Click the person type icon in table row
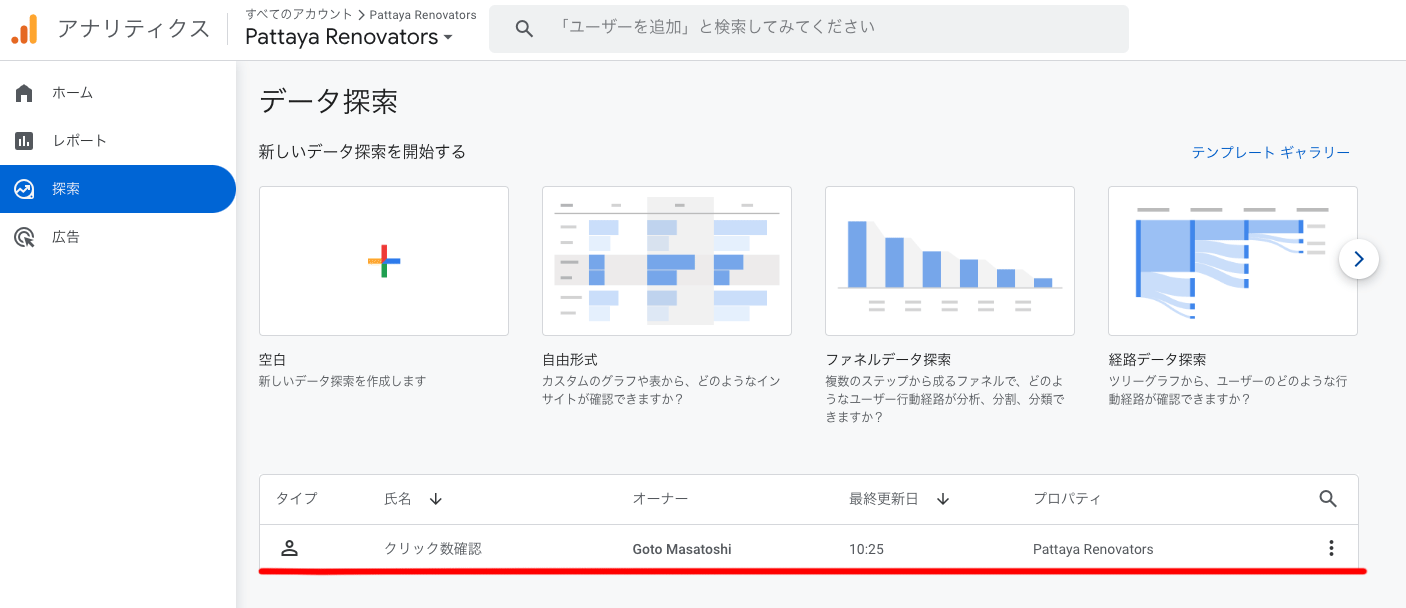 (x=289, y=548)
